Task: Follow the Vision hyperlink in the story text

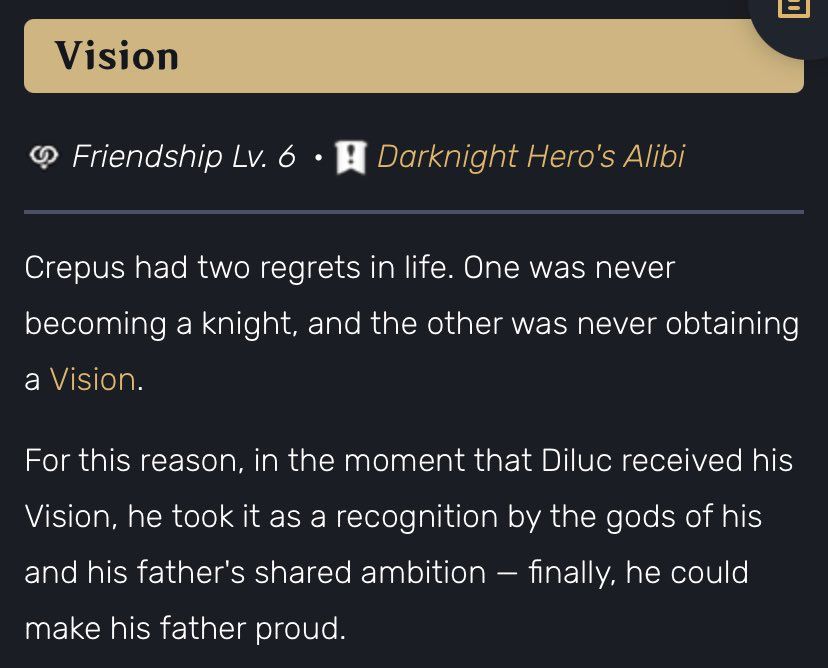Action: click(x=94, y=379)
